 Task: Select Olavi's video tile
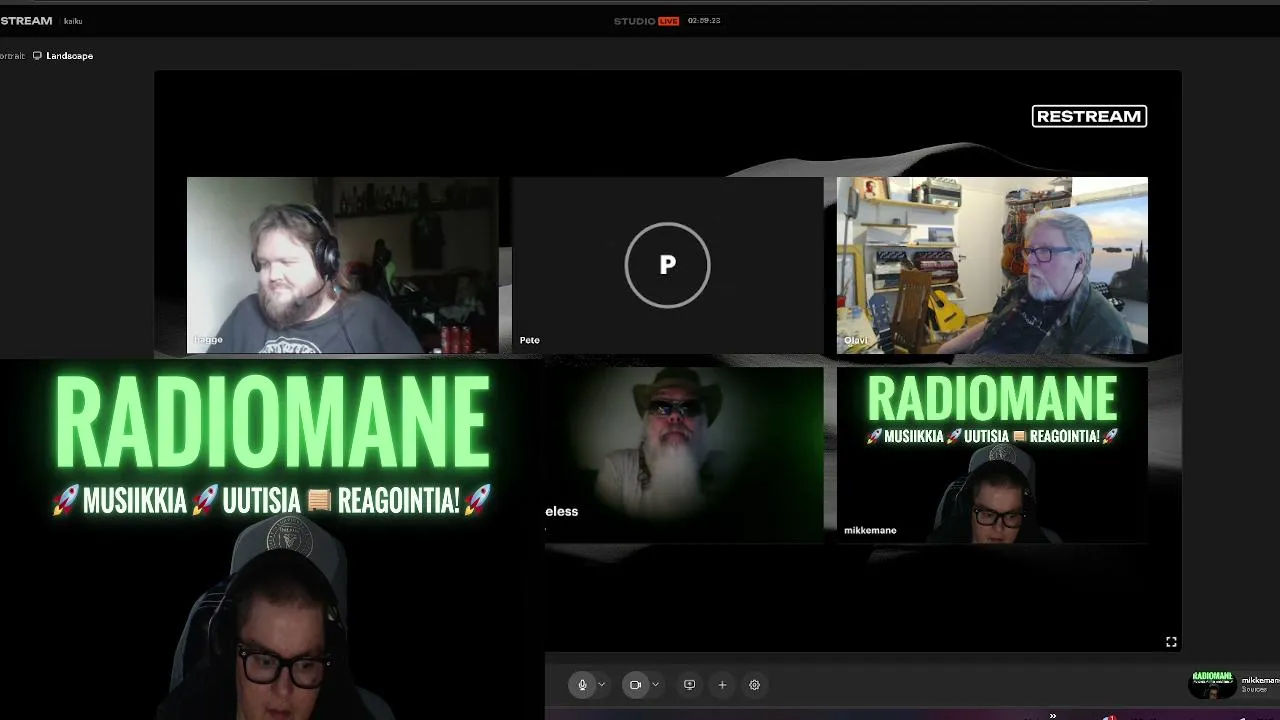pyautogui.click(x=992, y=265)
